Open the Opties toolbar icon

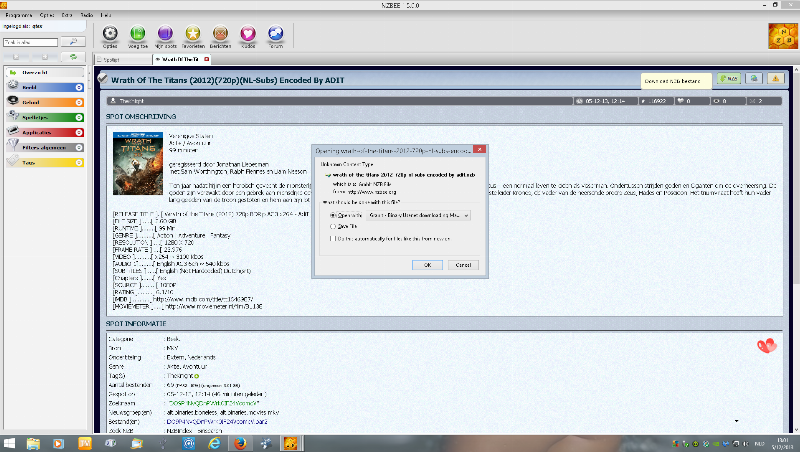pyautogui.click(x=110, y=33)
